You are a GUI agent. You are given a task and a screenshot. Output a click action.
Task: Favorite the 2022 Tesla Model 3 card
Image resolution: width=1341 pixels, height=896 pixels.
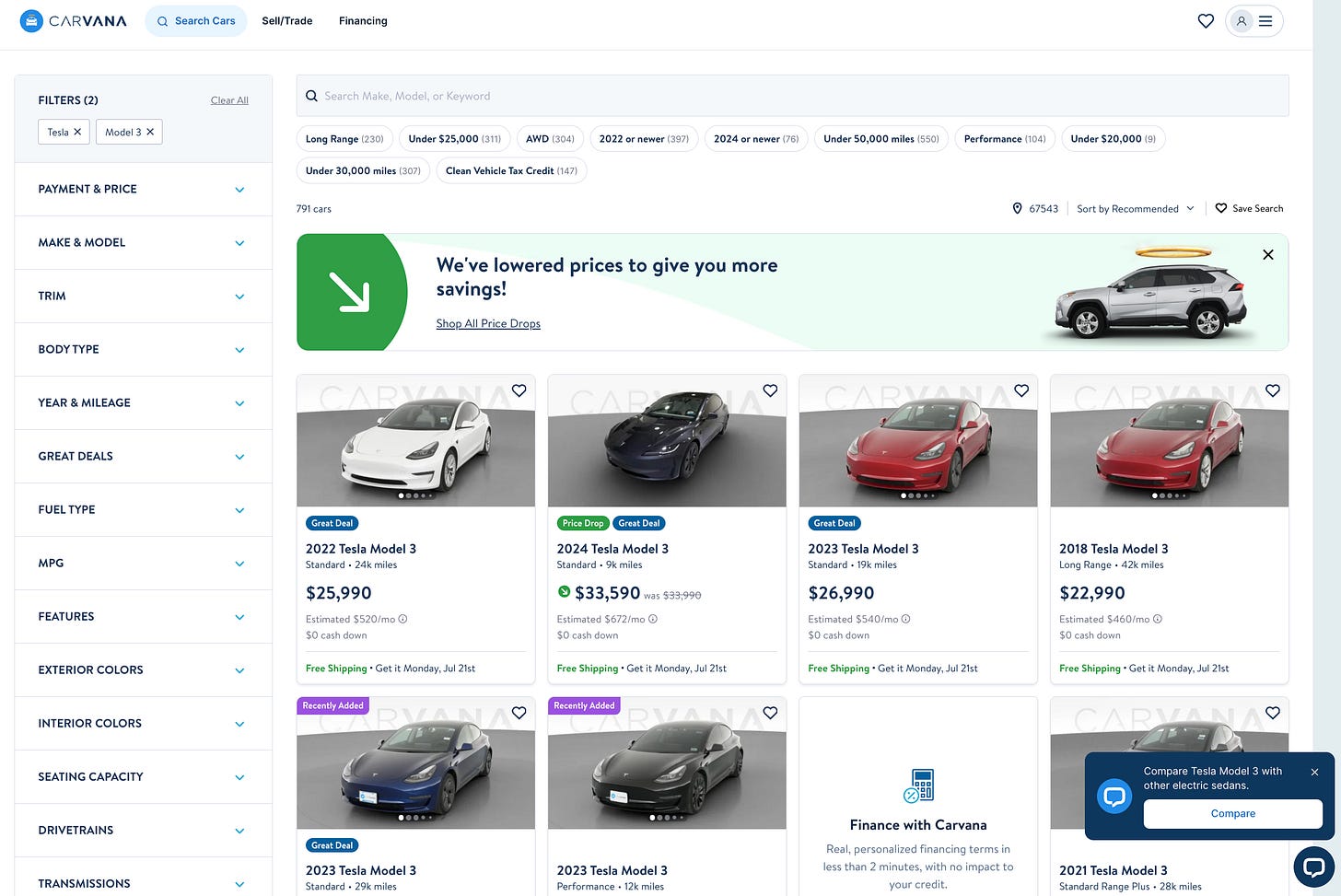click(x=519, y=390)
